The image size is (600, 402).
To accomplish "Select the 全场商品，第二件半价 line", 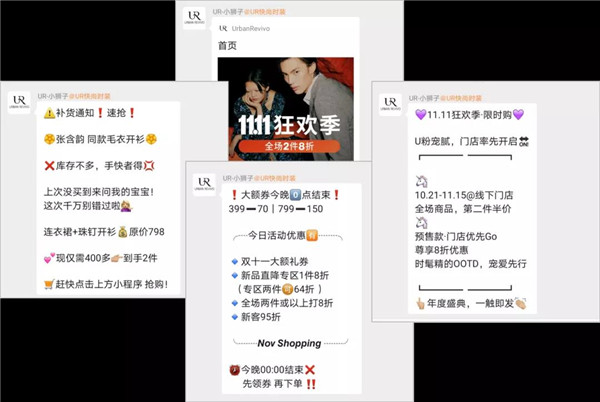I will tap(463, 209).
